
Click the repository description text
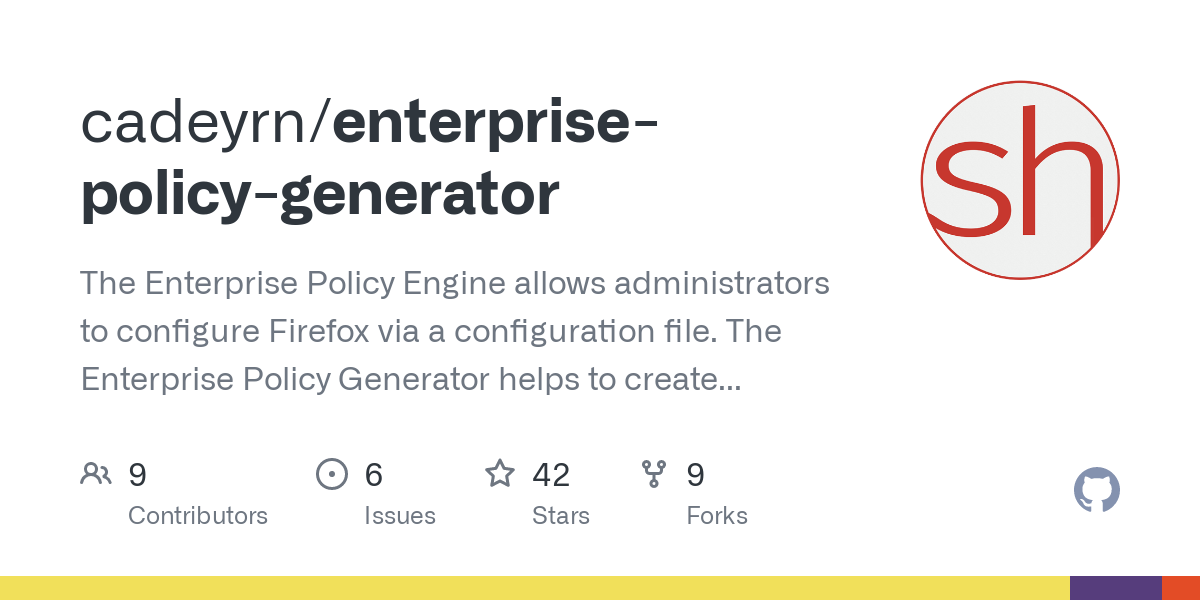click(455, 331)
